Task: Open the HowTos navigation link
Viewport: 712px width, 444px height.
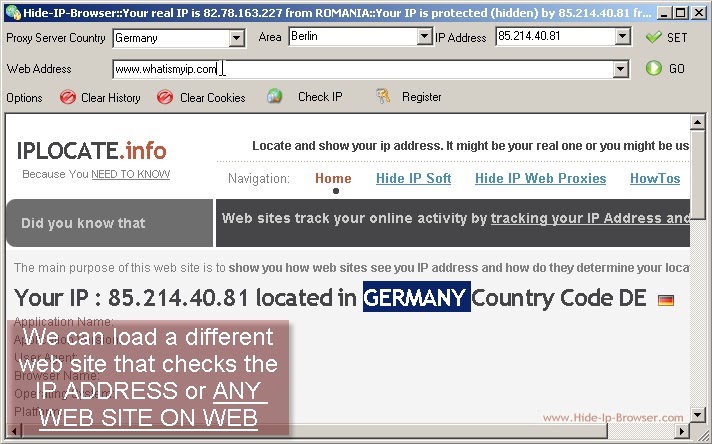Action: (x=655, y=178)
